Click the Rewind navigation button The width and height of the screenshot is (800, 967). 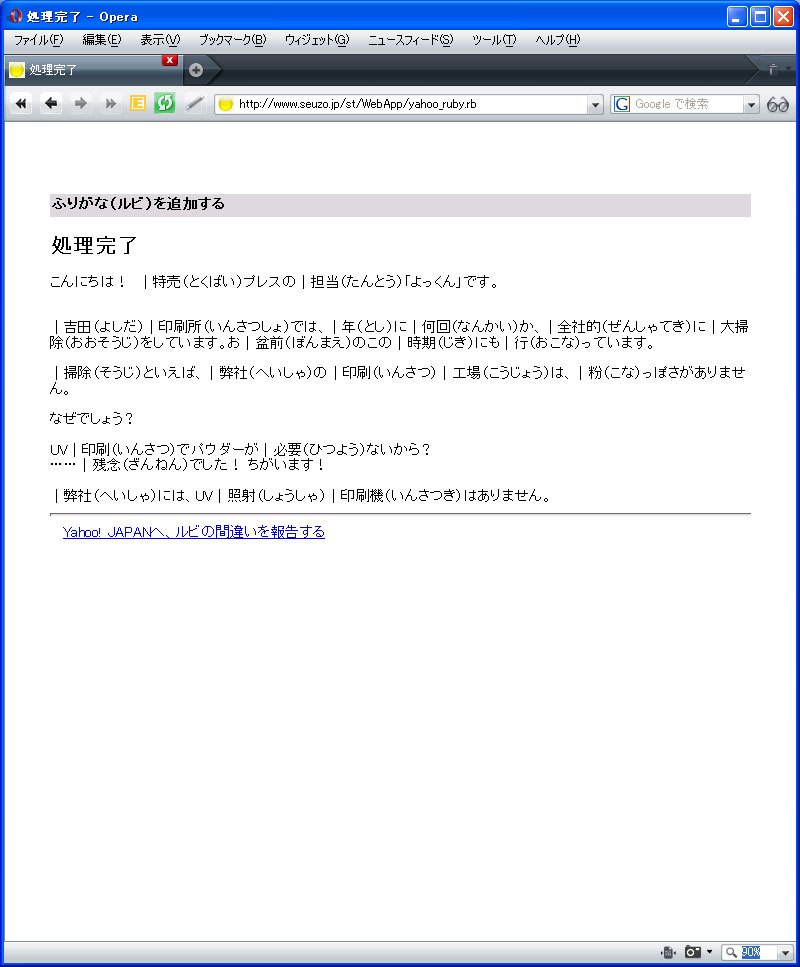(x=21, y=104)
